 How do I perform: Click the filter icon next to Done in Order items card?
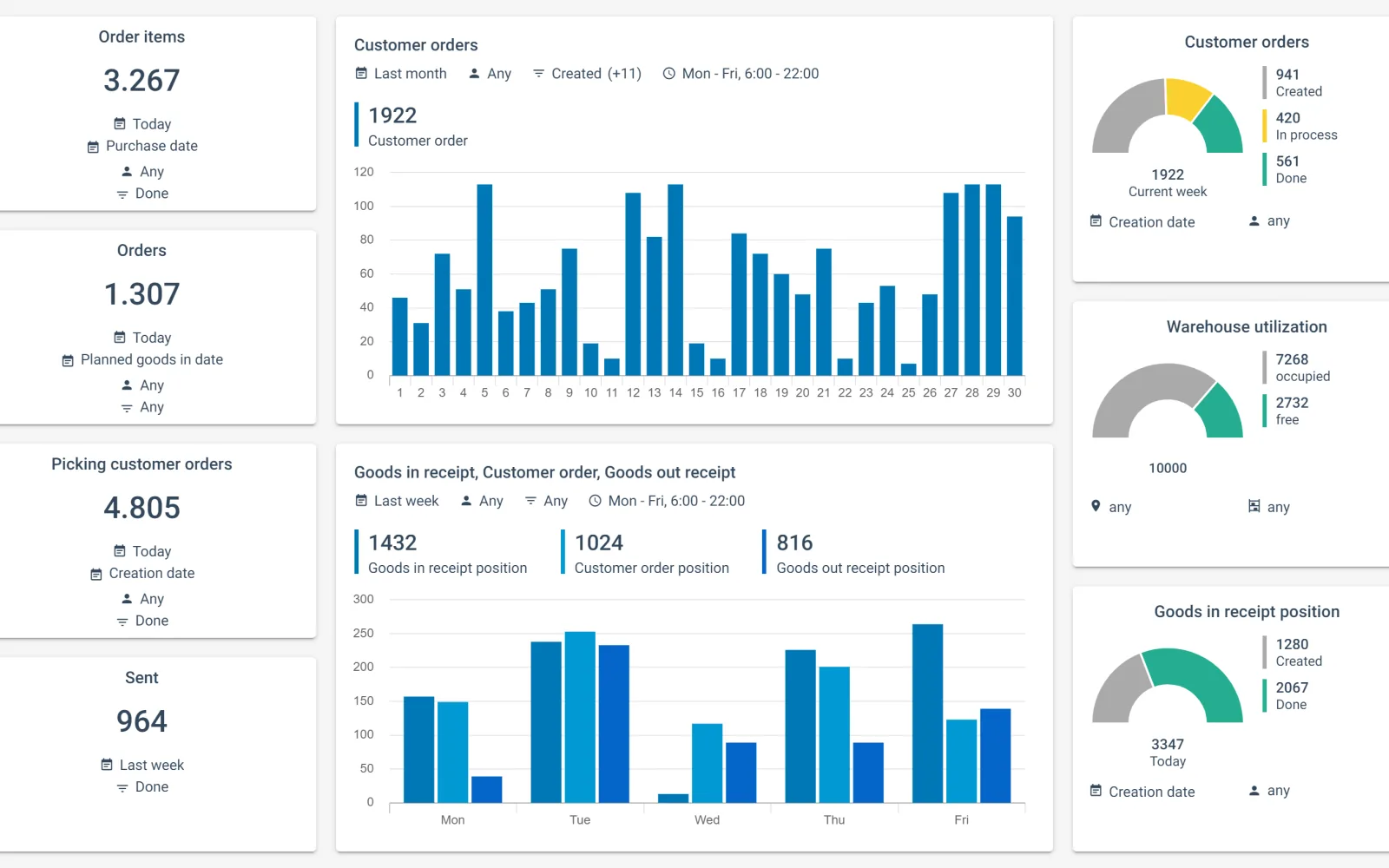pos(122,194)
